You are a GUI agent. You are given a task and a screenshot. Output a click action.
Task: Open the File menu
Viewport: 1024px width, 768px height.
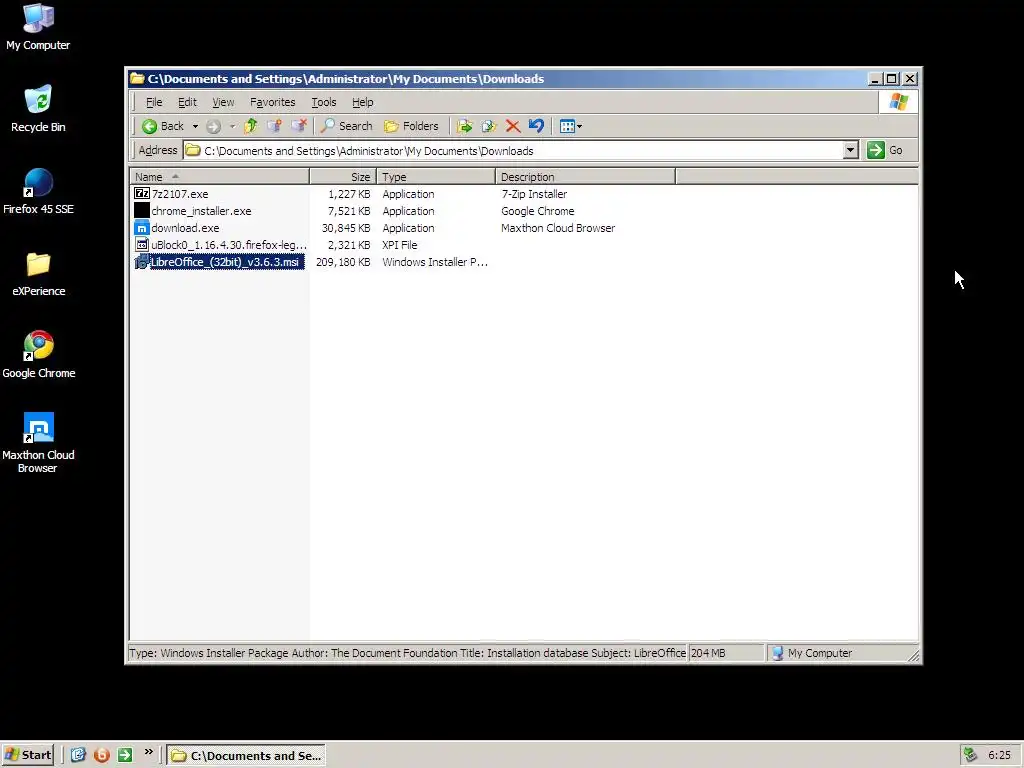coord(154,102)
